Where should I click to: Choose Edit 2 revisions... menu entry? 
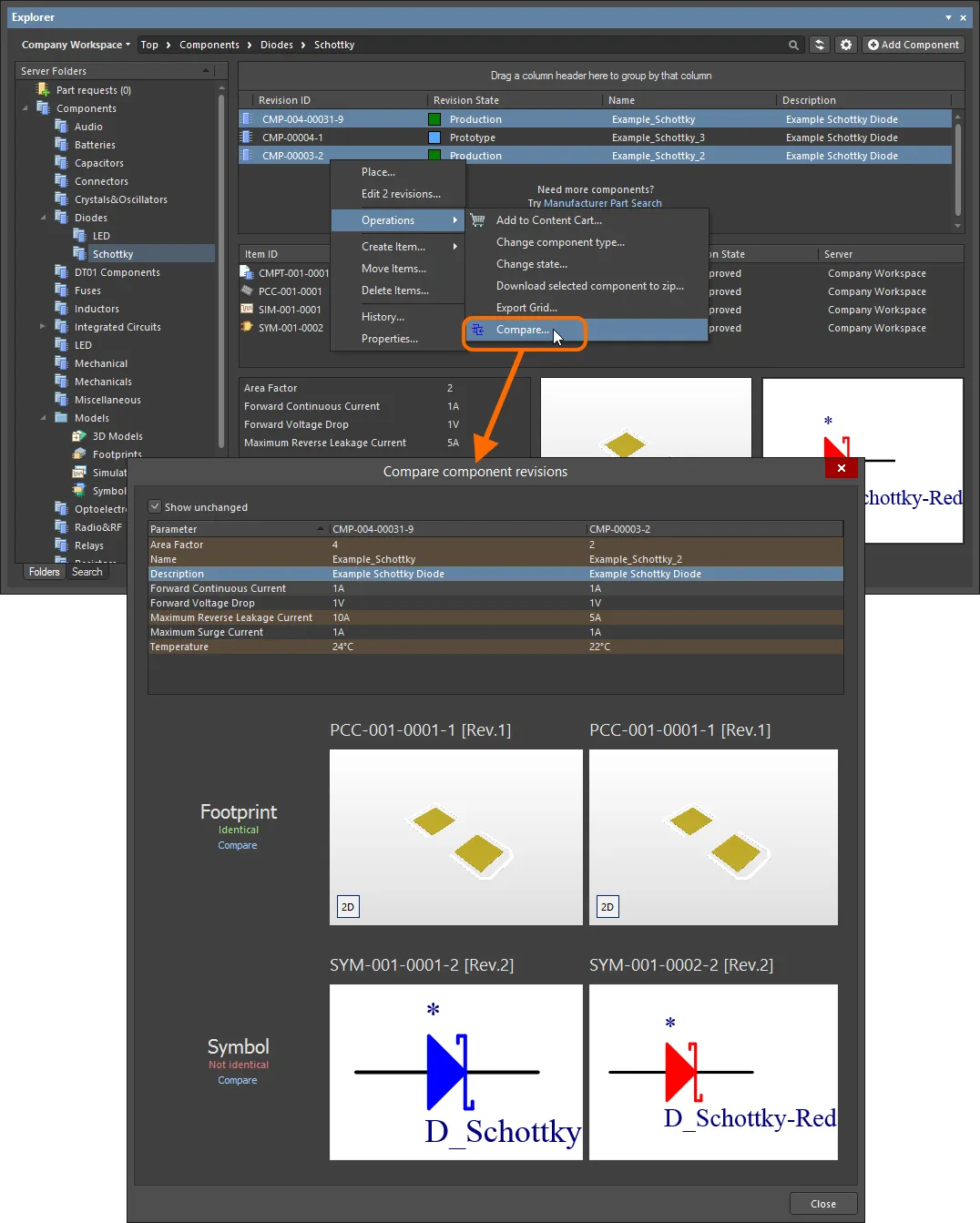point(398,194)
